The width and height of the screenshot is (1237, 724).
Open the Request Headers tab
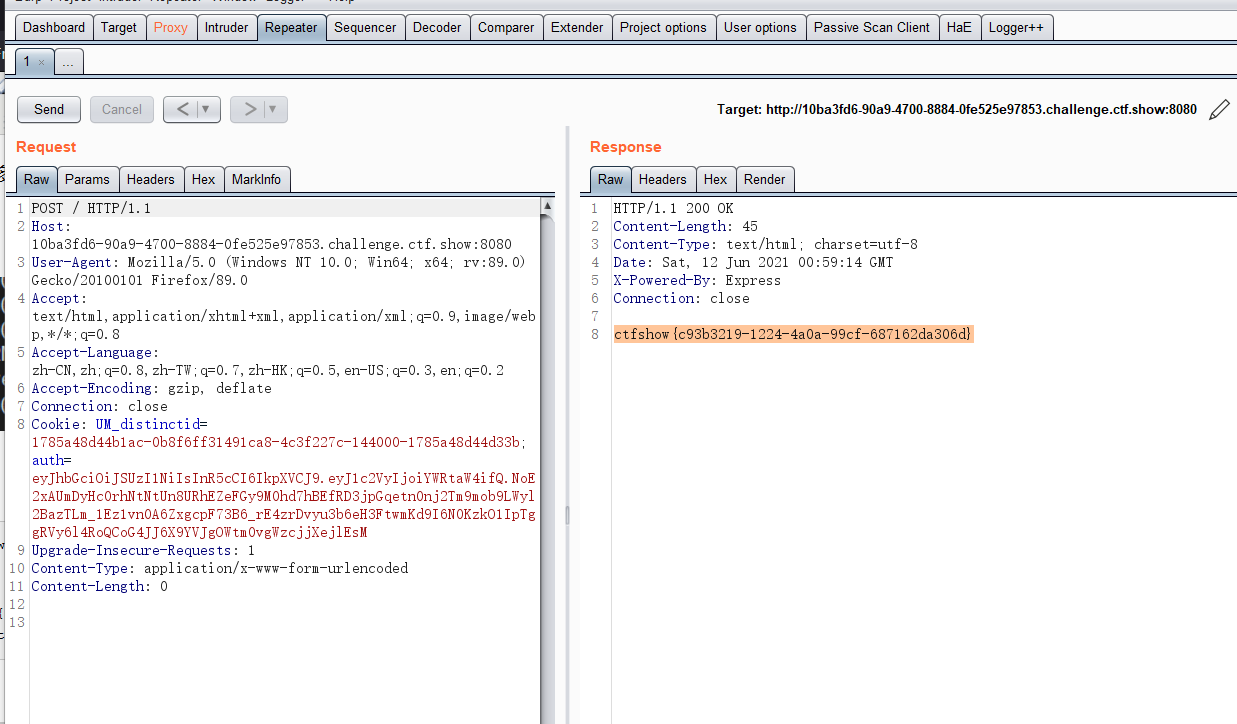coord(151,179)
